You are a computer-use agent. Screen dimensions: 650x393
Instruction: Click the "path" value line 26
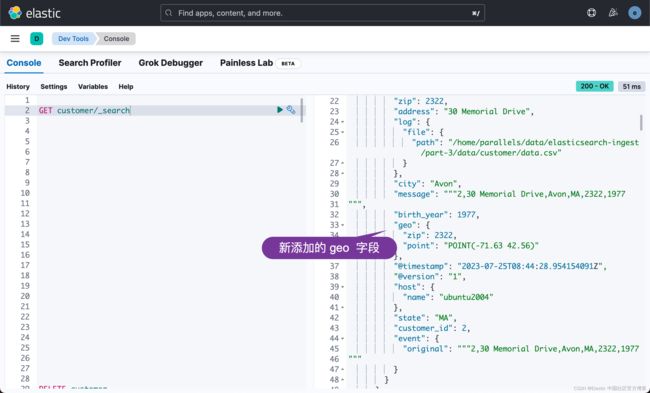coord(525,148)
